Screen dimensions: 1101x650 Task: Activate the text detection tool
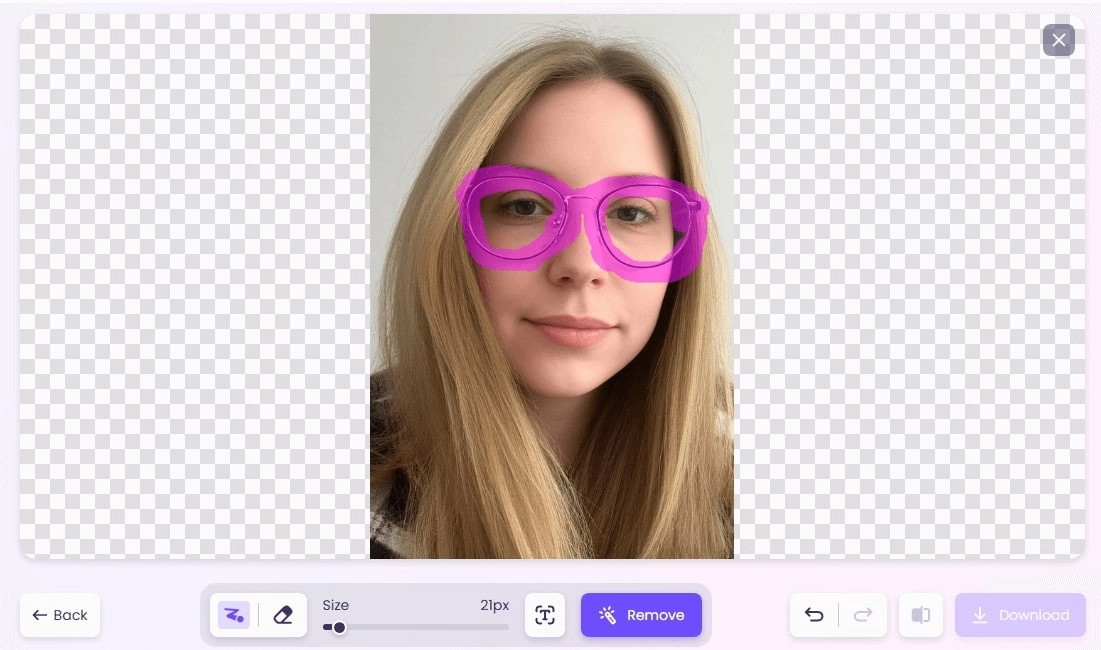tap(545, 615)
